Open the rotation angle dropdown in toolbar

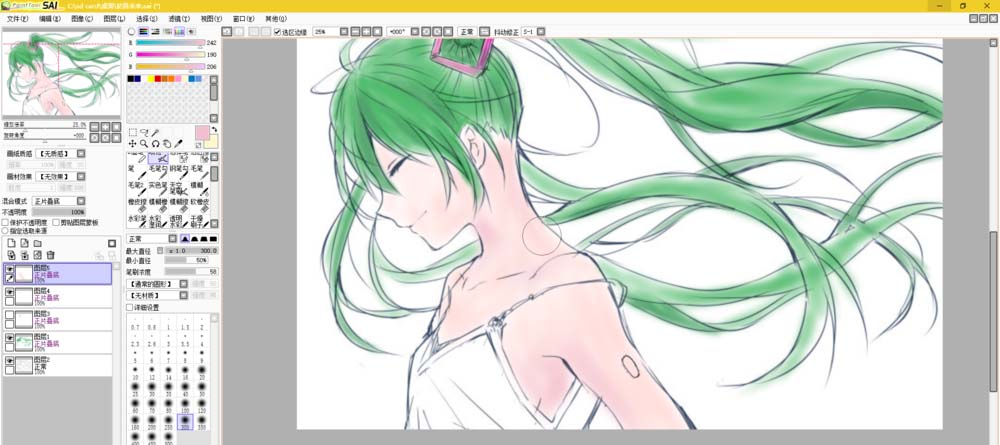point(415,31)
